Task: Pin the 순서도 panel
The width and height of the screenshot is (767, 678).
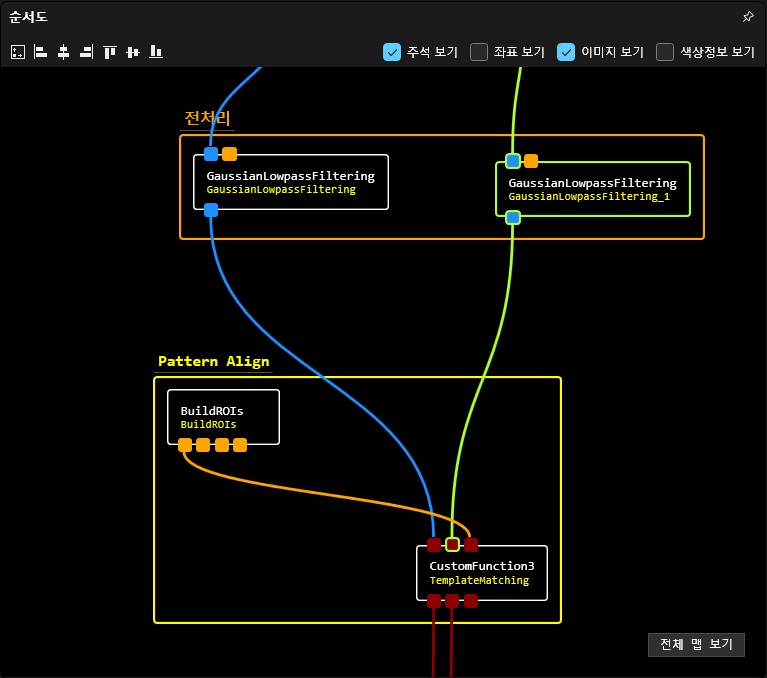Action: pos(747,17)
